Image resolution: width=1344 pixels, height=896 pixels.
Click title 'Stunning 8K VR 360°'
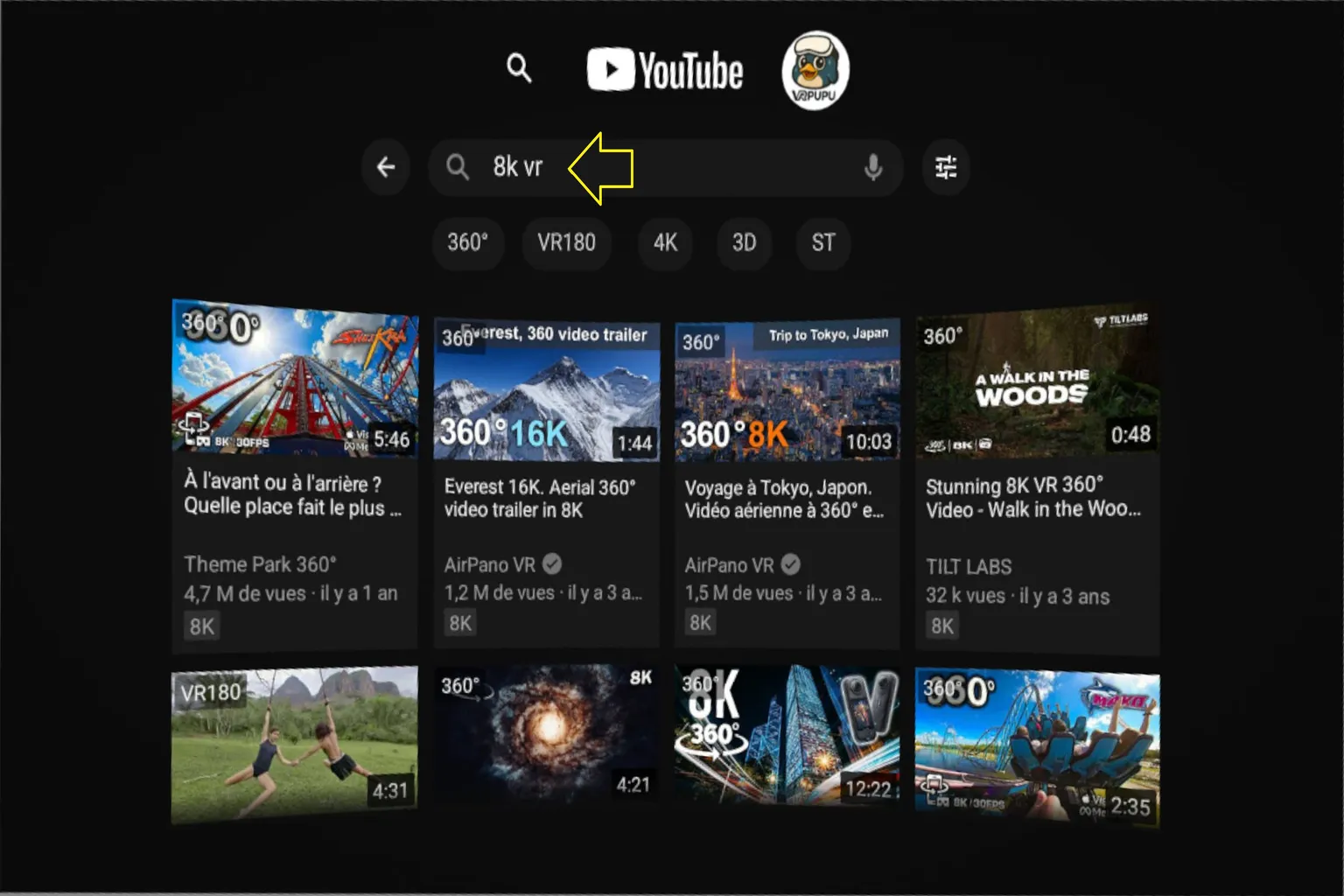[1014, 486]
